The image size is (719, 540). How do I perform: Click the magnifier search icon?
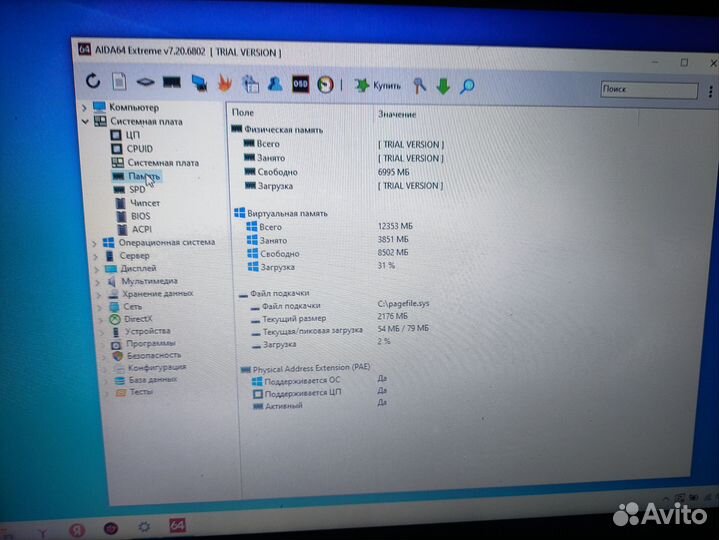tap(467, 86)
